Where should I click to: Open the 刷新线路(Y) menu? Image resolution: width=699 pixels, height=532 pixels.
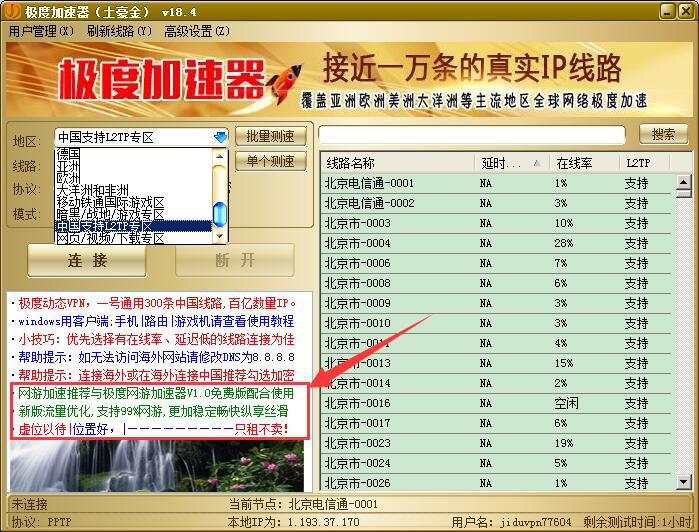pyautogui.click(x=119, y=31)
